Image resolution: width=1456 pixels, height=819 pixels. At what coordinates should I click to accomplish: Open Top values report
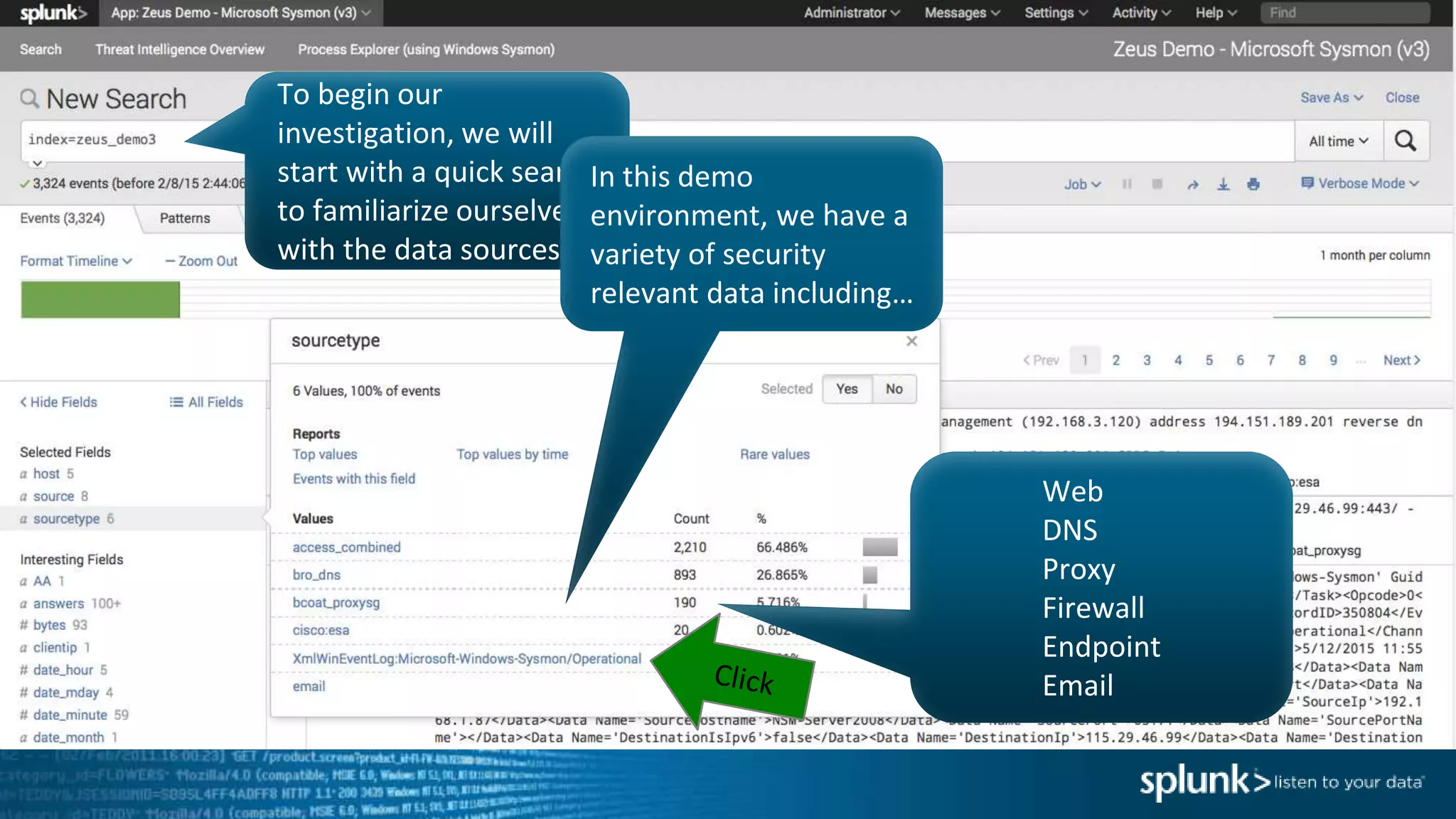(x=325, y=454)
